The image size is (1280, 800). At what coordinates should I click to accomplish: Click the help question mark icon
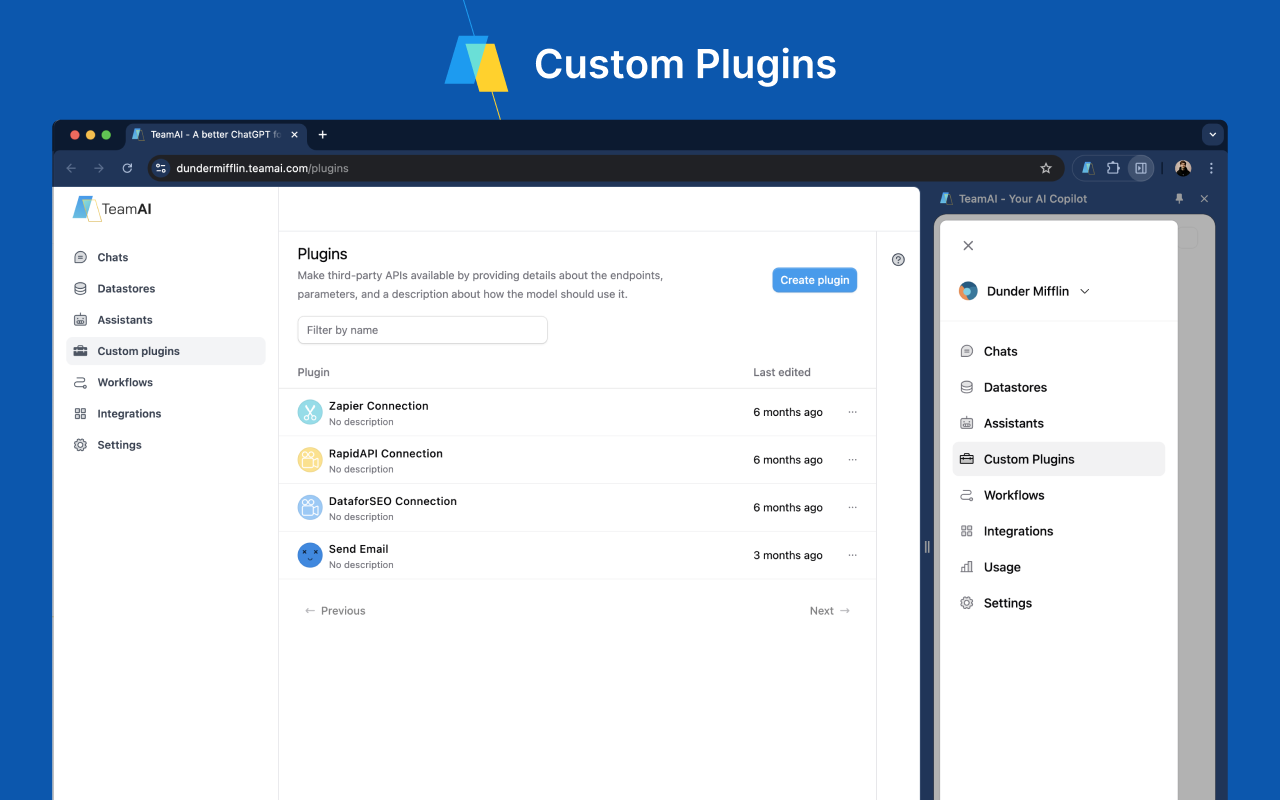[898, 260]
